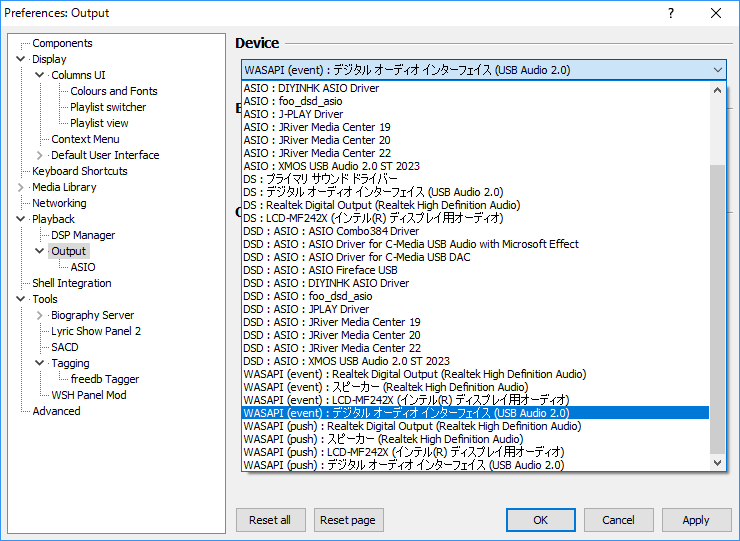Click the Reset all button
Screen dimensions: 740x541
coord(270,520)
